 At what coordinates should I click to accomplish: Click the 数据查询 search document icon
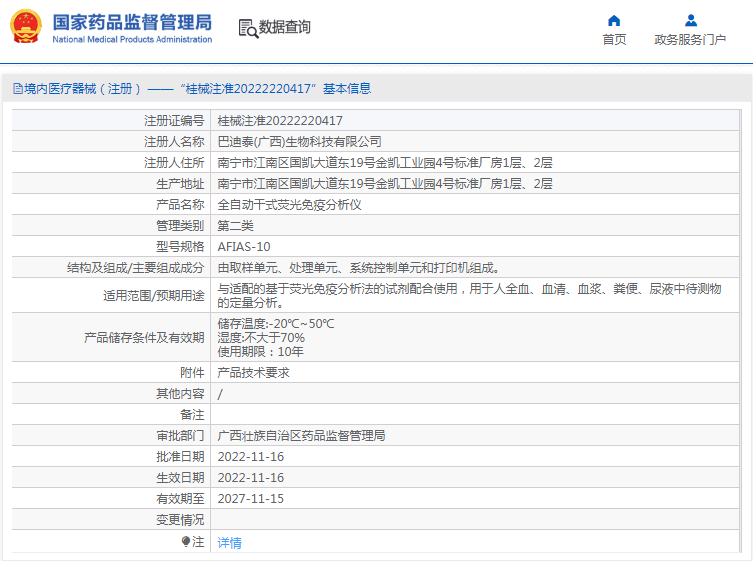click(x=248, y=28)
